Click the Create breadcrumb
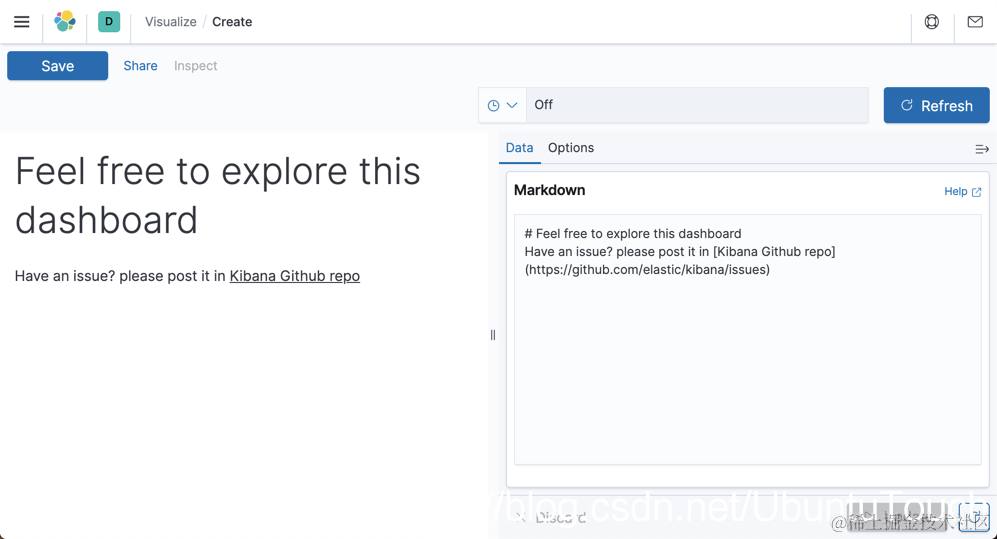 pyautogui.click(x=232, y=22)
